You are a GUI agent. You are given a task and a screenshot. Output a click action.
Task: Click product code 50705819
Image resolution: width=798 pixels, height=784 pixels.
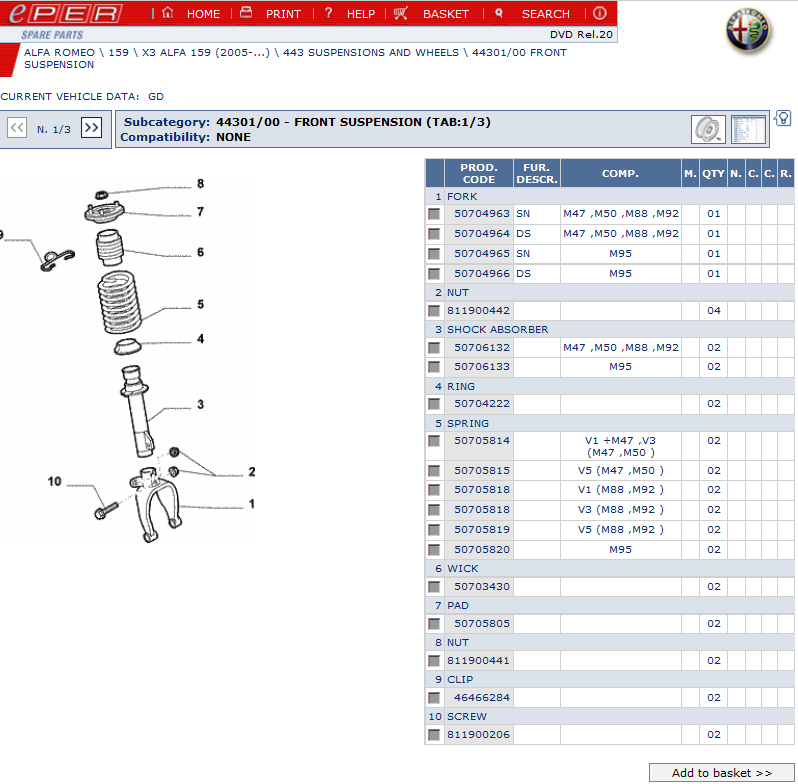pos(481,530)
